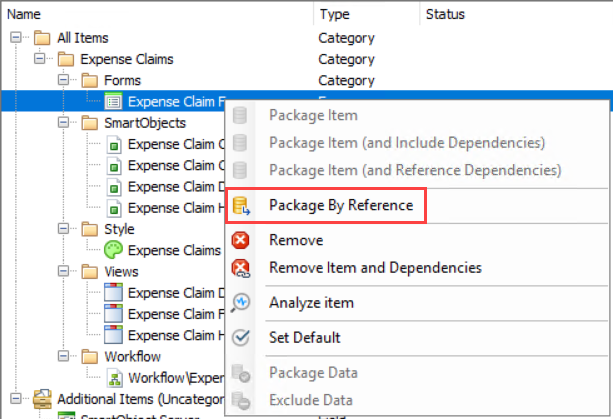Screen dimensions: 613x419
Task: Select the Style folder in tree
Action: 118,229
